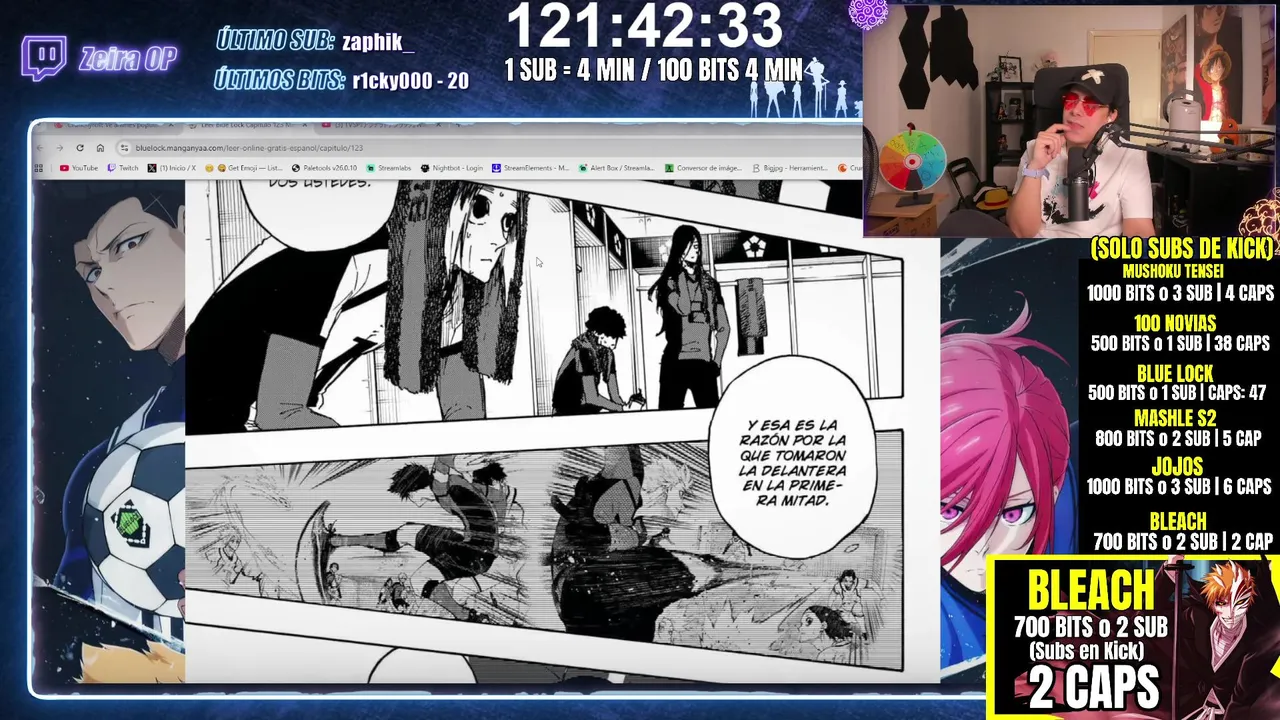This screenshot has height=720, width=1280.
Task: Open the YouTube bookmark
Action: (x=79, y=168)
